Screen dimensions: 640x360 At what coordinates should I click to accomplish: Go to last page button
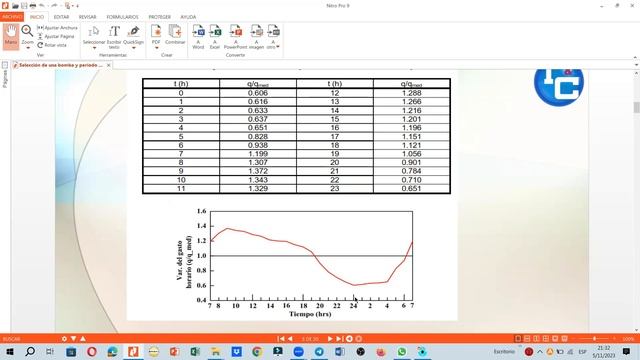click(339, 339)
